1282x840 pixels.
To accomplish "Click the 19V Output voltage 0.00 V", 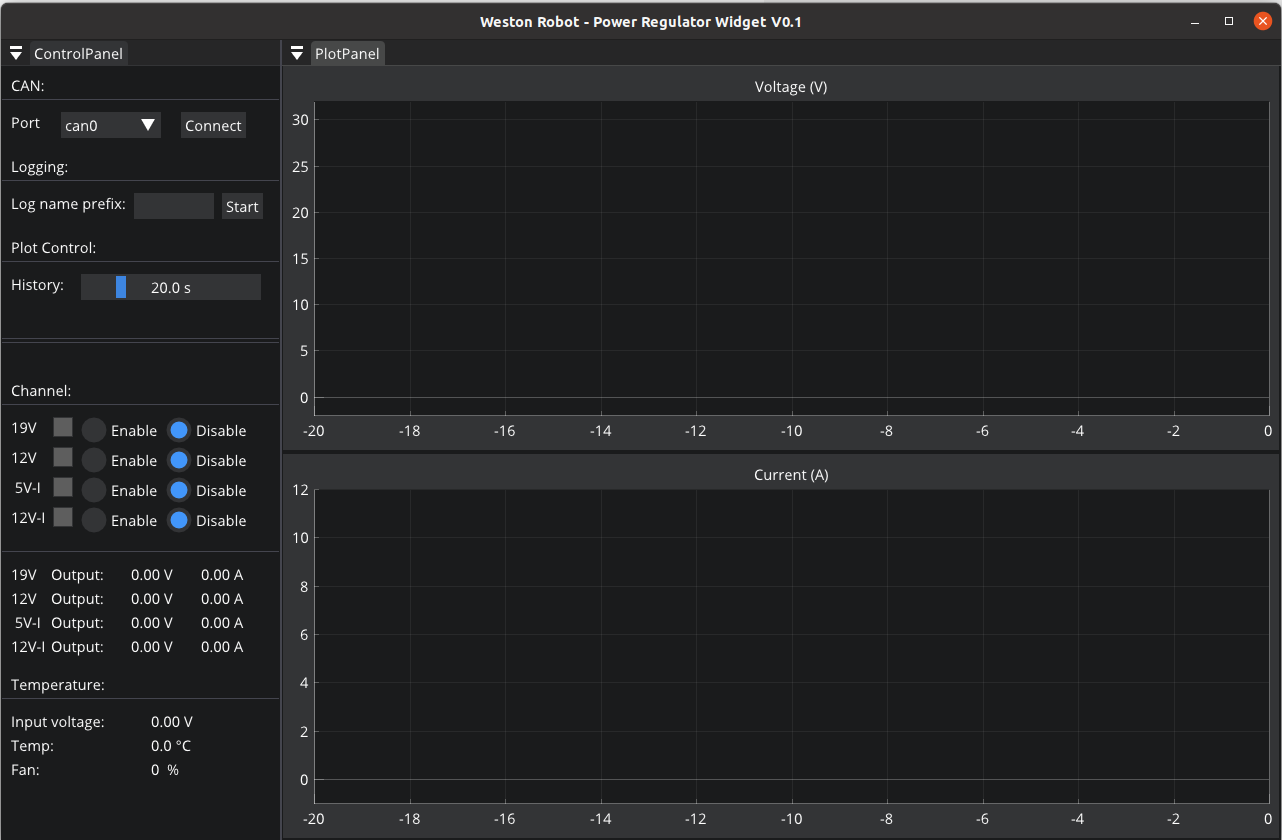I will click(x=152, y=575).
